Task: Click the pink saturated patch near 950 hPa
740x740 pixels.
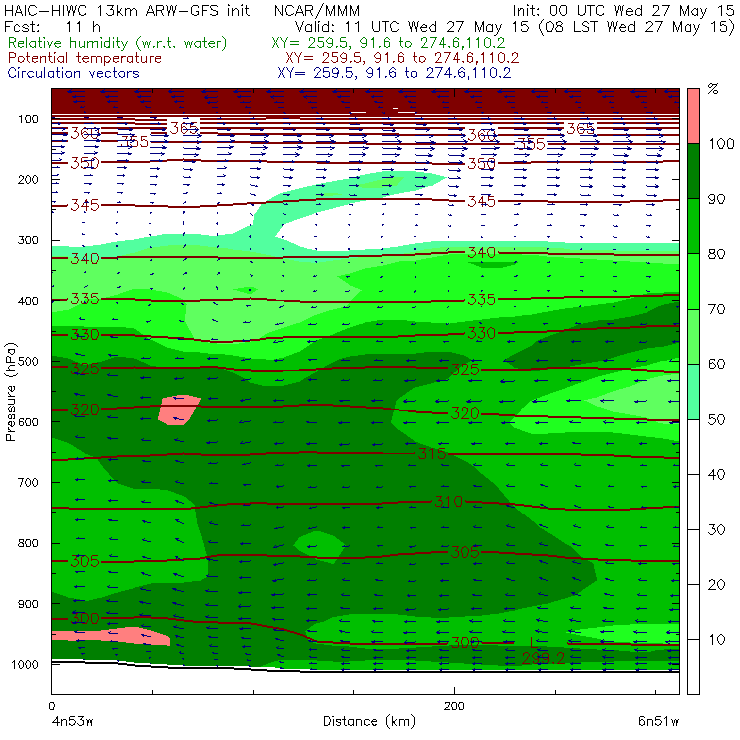Action: [111, 635]
